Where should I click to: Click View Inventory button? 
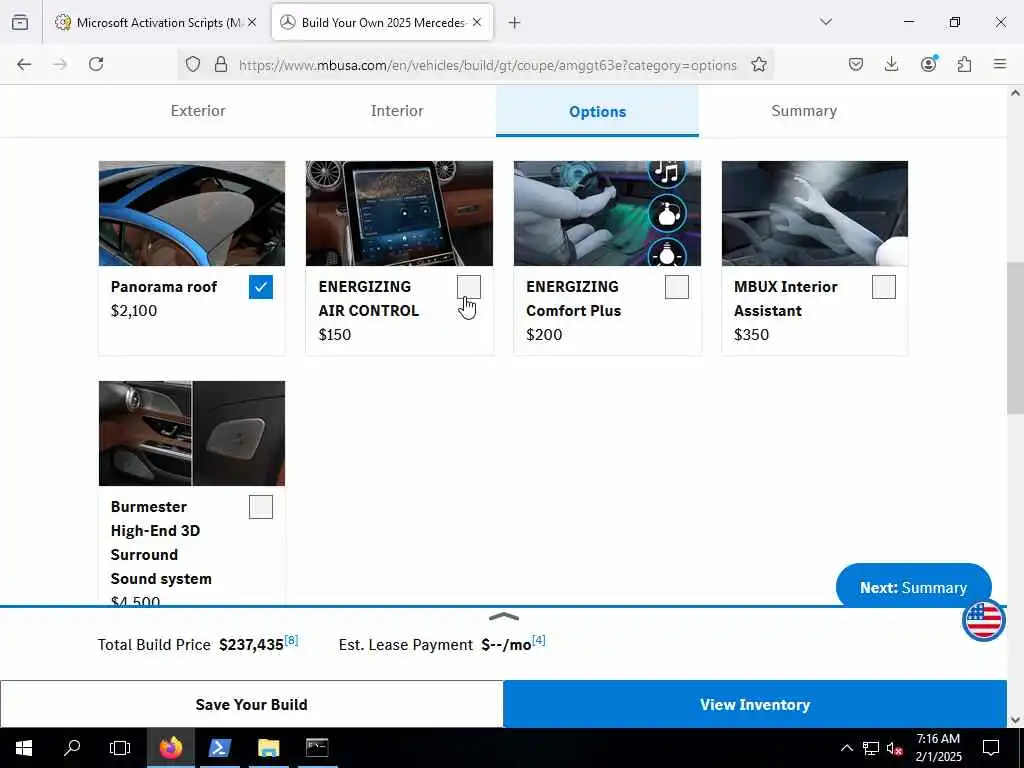tap(755, 704)
